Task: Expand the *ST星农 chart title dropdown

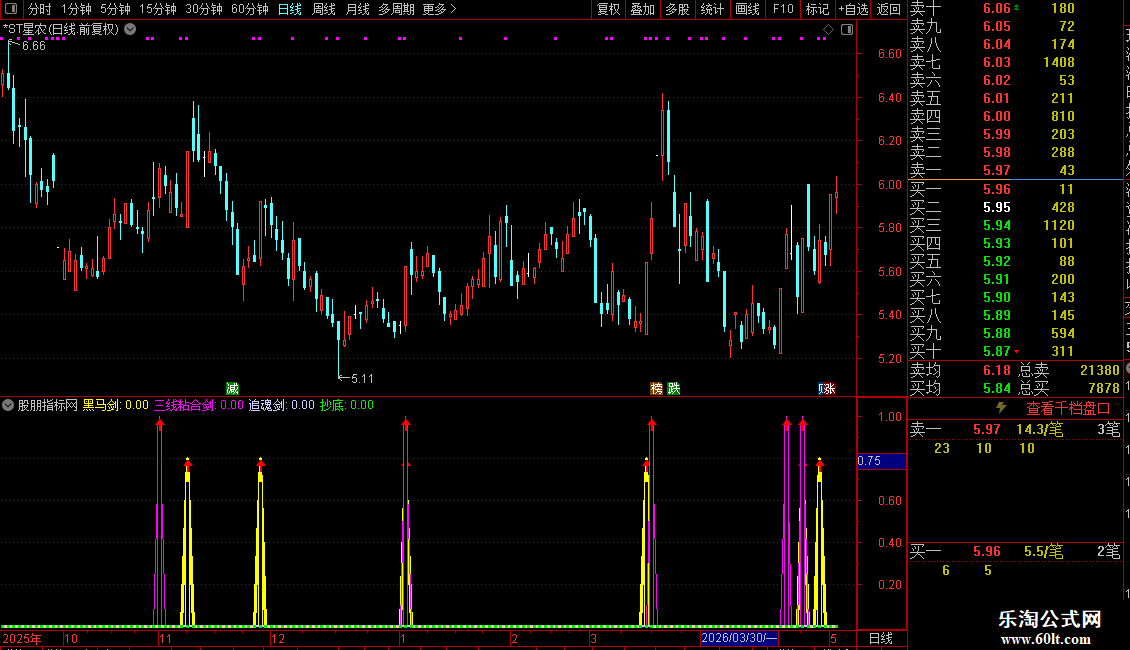Action: (x=130, y=30)
